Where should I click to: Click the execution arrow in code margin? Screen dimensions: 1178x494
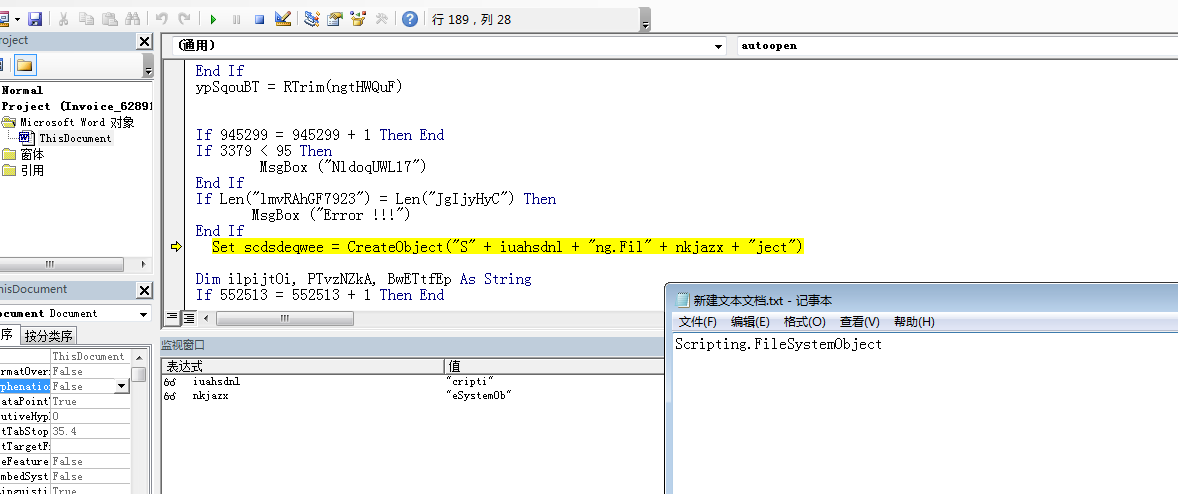(177, 247)
